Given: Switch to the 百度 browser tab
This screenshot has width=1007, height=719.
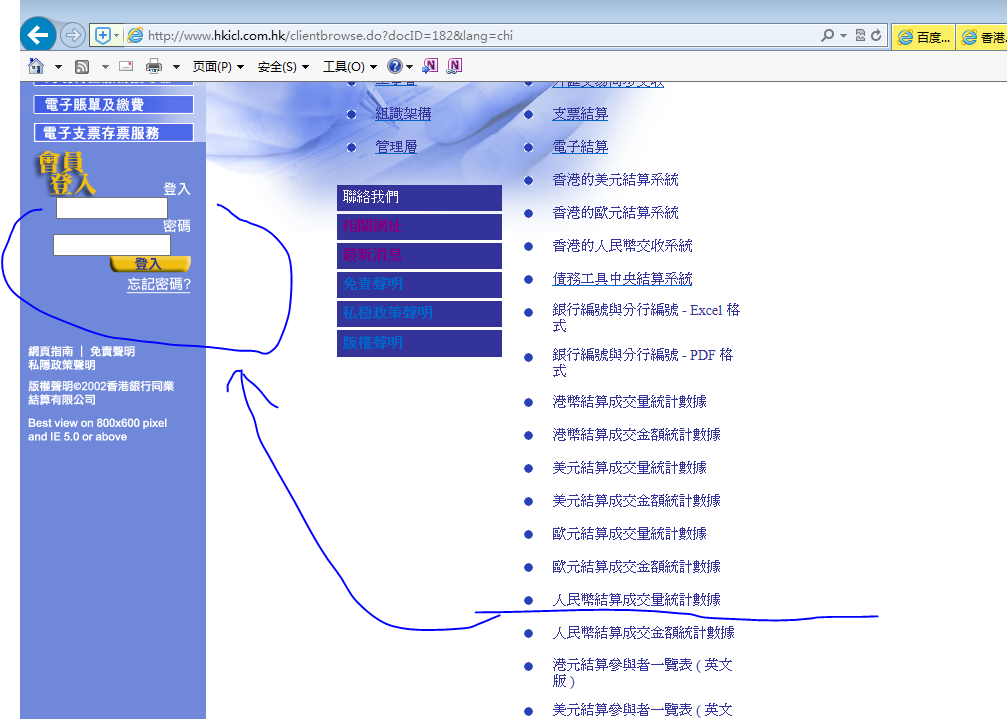Looking at the screenshot, I should pos(924,37).
